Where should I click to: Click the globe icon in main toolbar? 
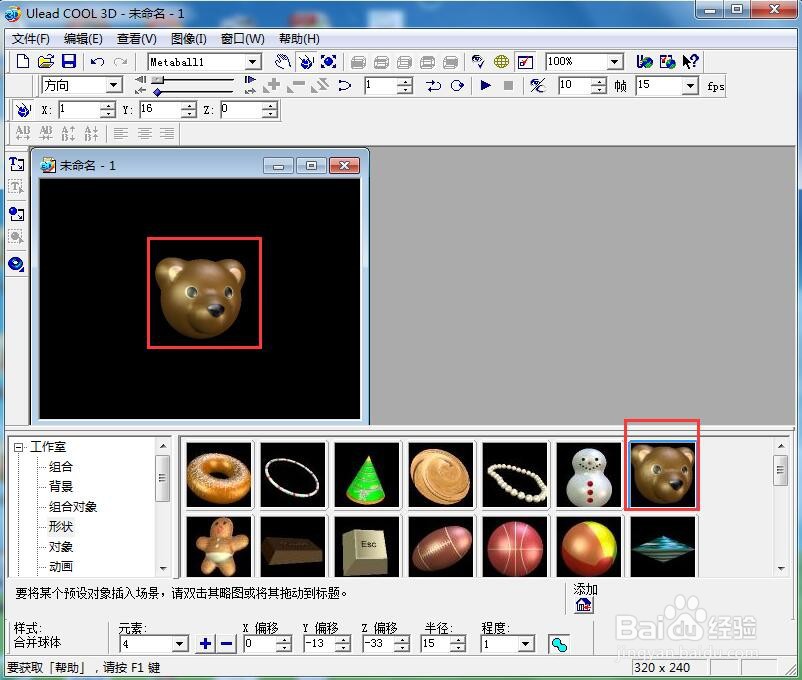501,62
